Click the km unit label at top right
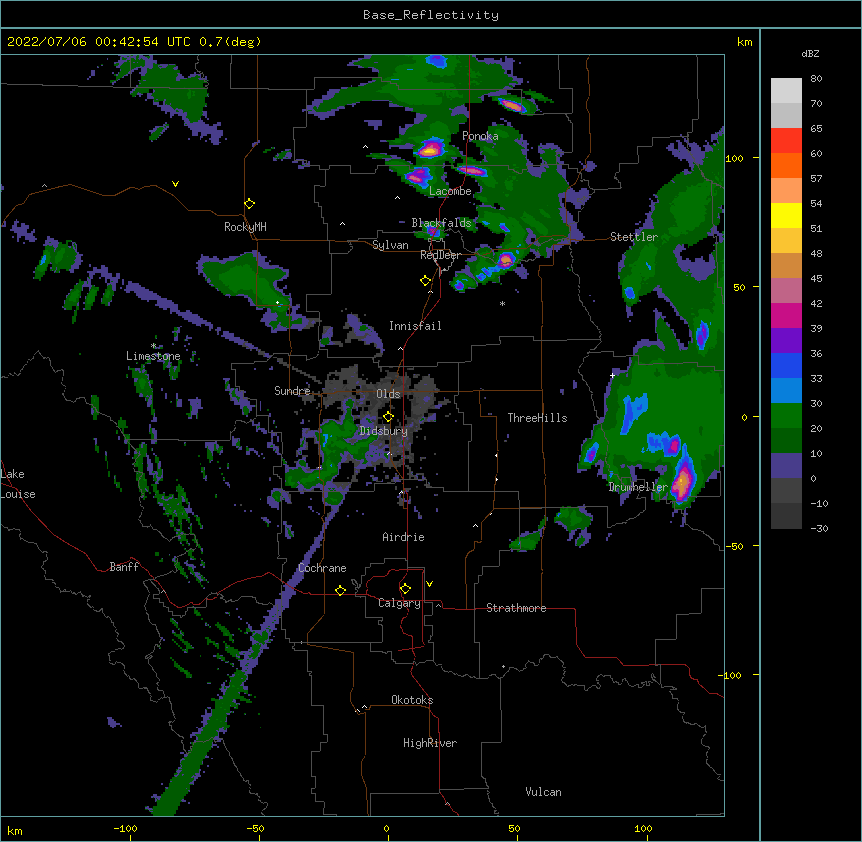Image resolution: width=862 pixels, height=842 pixels. 744,42
